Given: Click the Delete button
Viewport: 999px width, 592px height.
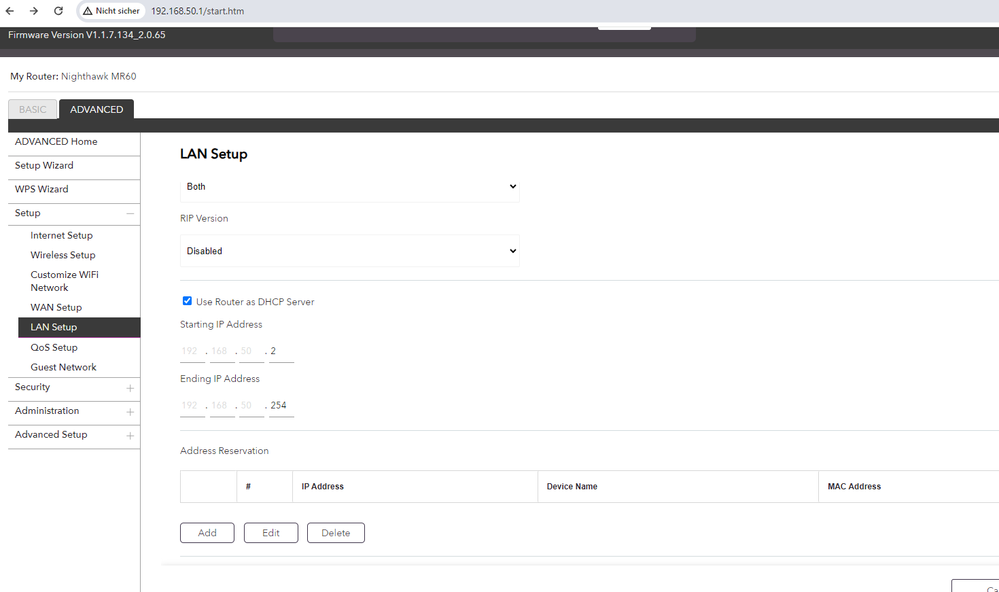Looking at the screenshot, I should click(x=335, y=532).
